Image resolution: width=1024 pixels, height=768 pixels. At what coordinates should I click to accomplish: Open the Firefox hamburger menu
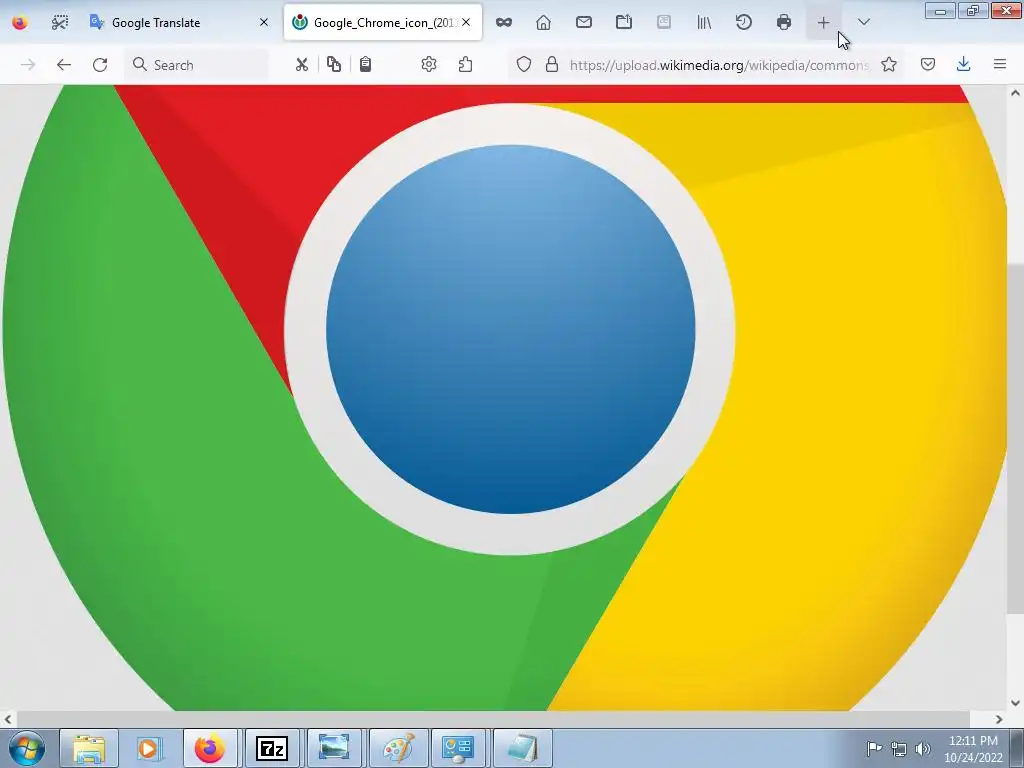click(1000, 65)
